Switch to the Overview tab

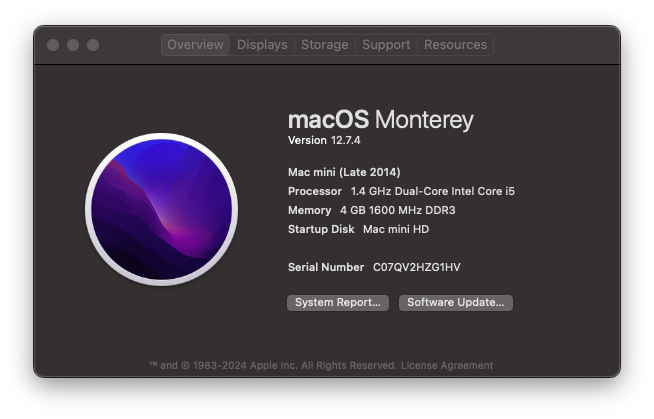(195, 45)
